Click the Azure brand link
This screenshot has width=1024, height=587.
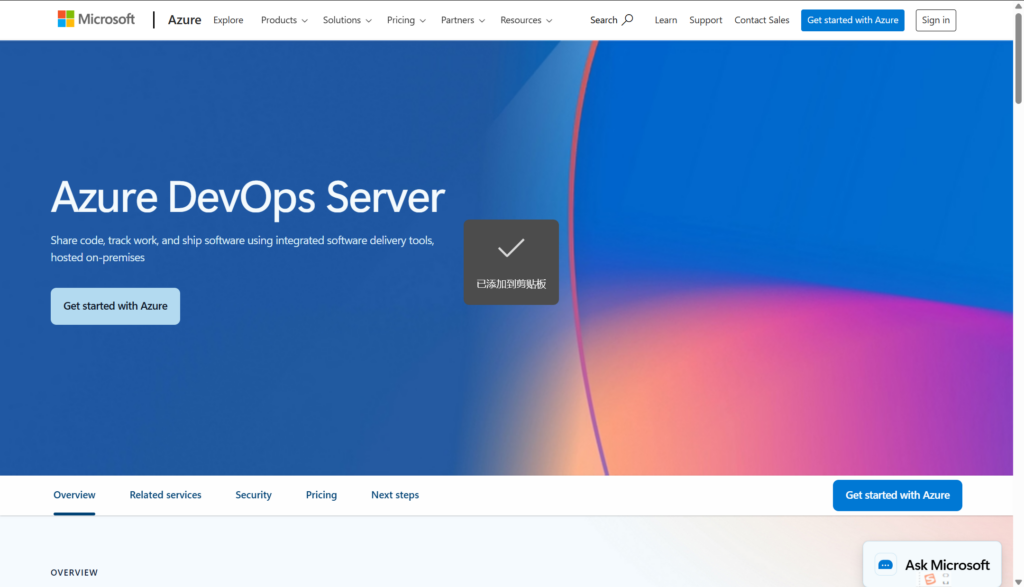pyautogui.click(x=184, y=20)
